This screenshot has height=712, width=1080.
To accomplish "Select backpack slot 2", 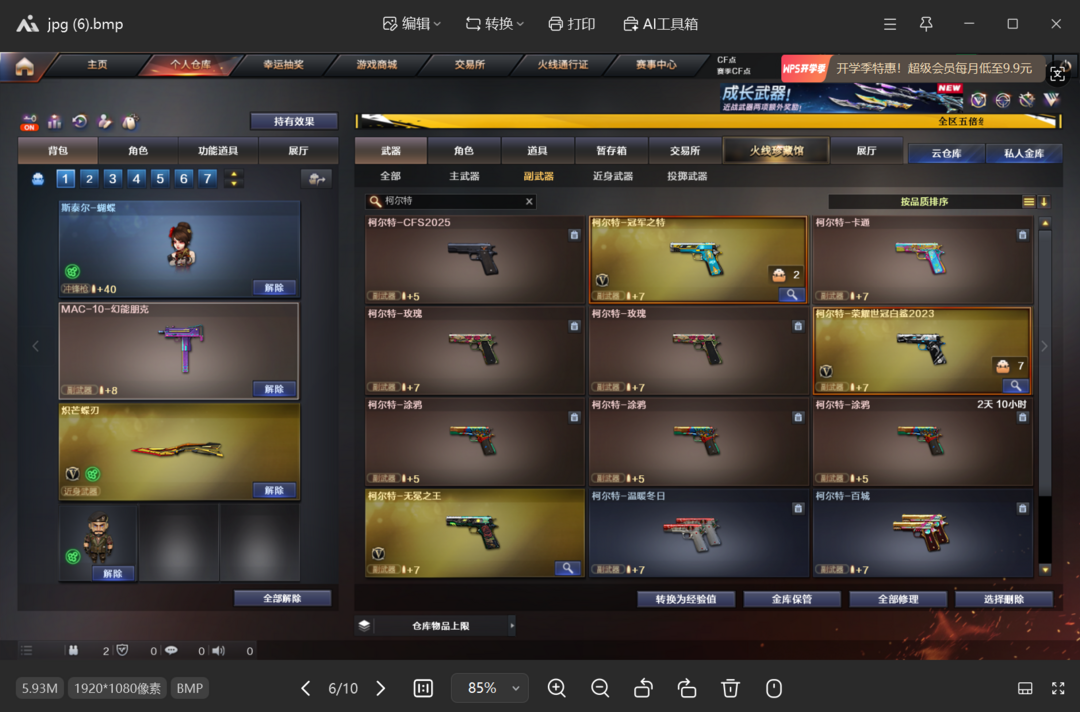I will tap(89, 179).
